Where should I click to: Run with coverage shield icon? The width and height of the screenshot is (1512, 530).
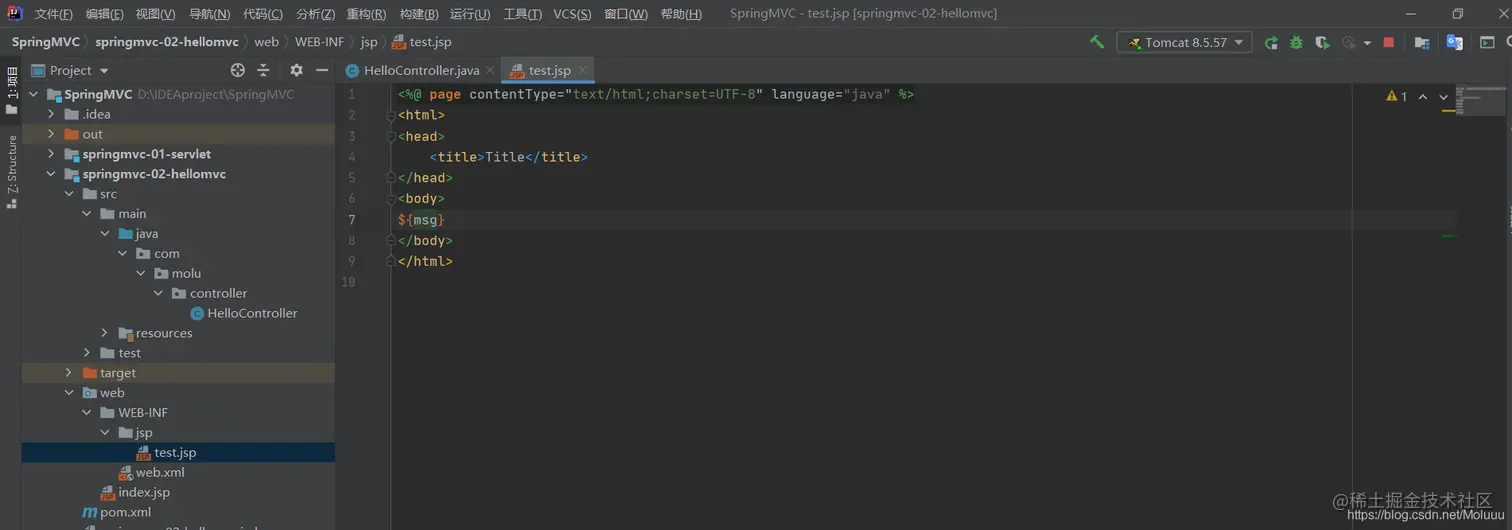(1322, 42)
